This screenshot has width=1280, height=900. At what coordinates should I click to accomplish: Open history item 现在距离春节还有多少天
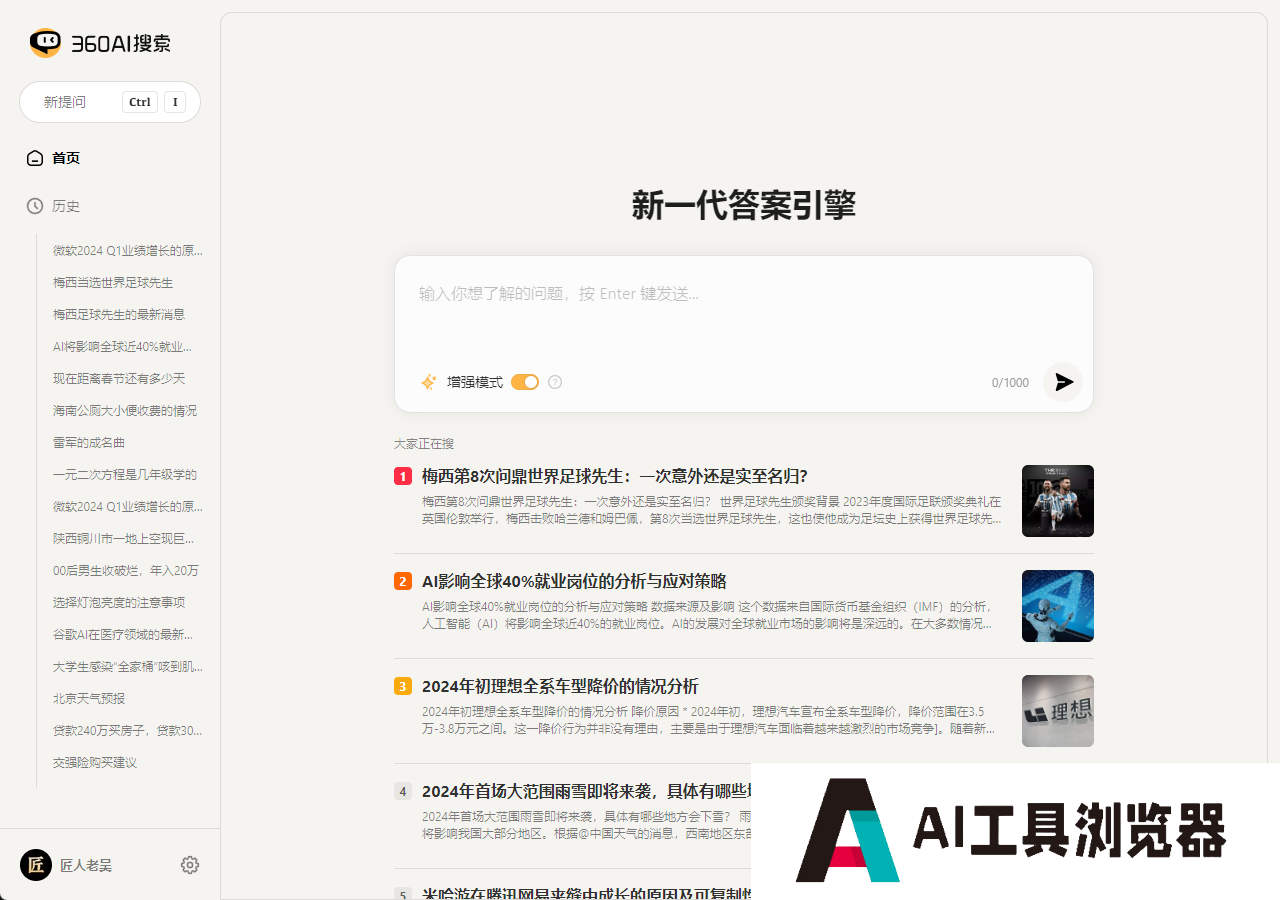[119, 379]
